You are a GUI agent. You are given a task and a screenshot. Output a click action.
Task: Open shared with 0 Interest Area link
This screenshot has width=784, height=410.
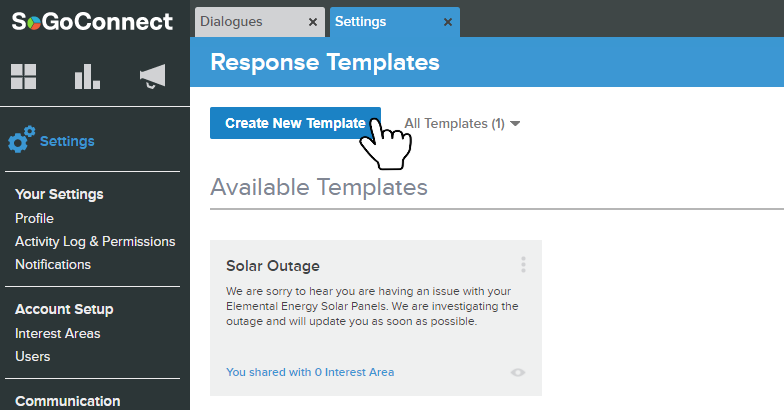coord(310,372)
